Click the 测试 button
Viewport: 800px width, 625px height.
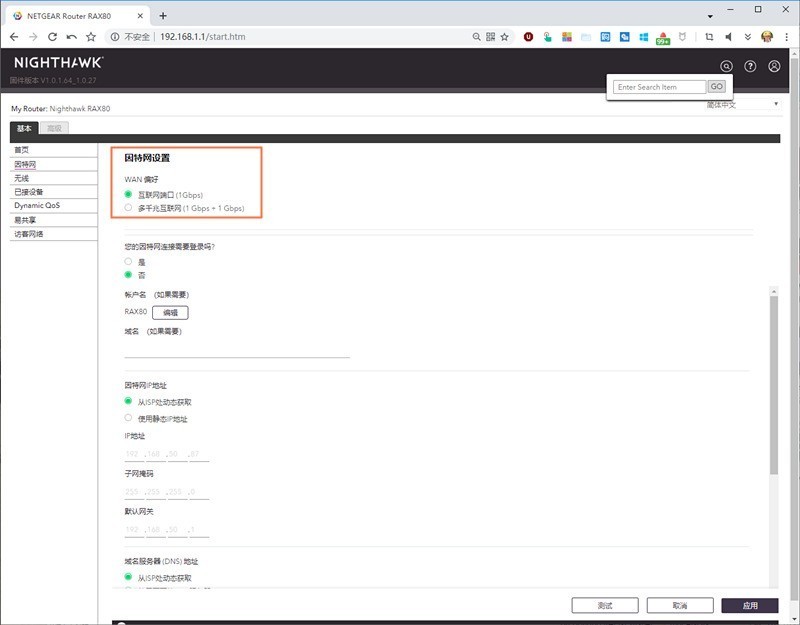(605, 606)
